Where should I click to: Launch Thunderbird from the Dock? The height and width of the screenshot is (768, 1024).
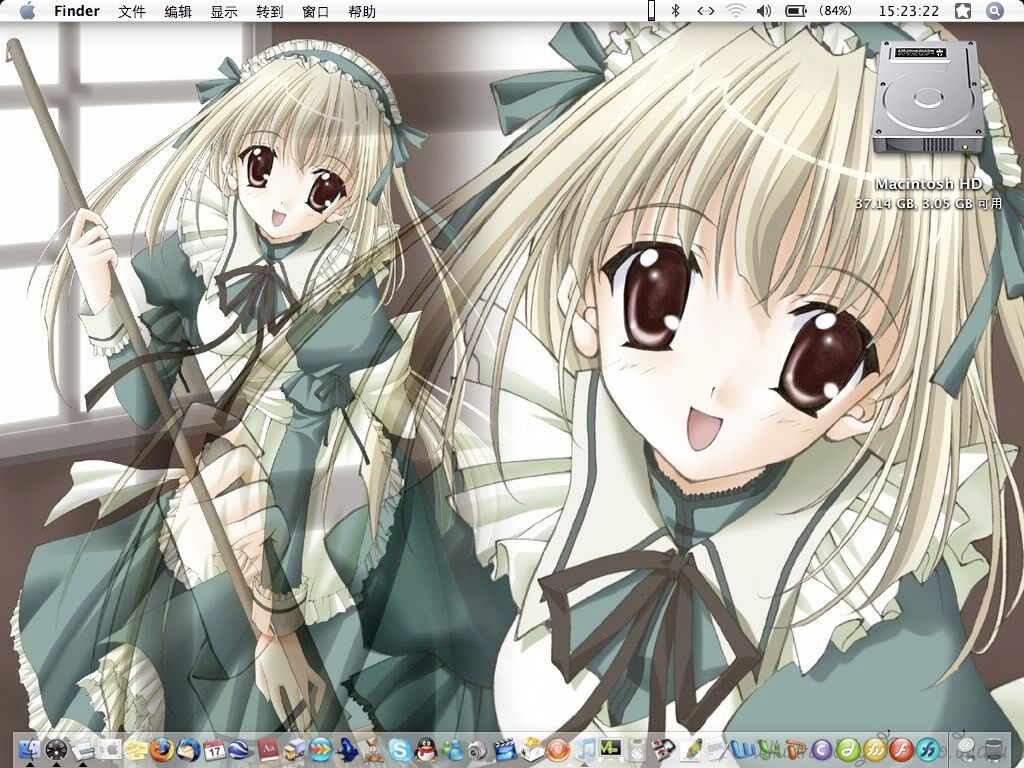pos(189,750)
